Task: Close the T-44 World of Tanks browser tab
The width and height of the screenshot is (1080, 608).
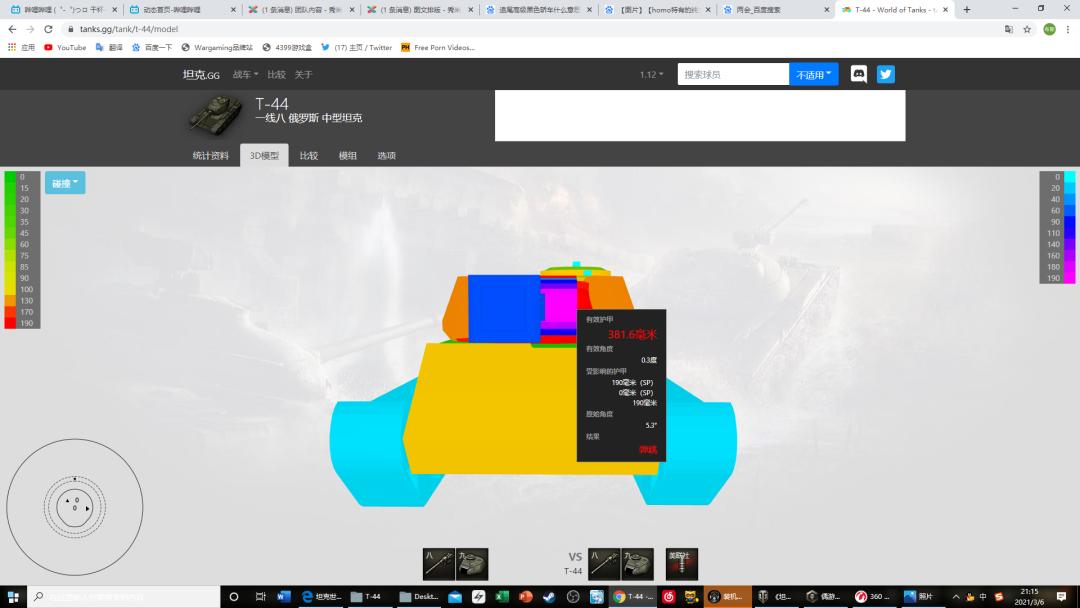Action: pos(945,10)
